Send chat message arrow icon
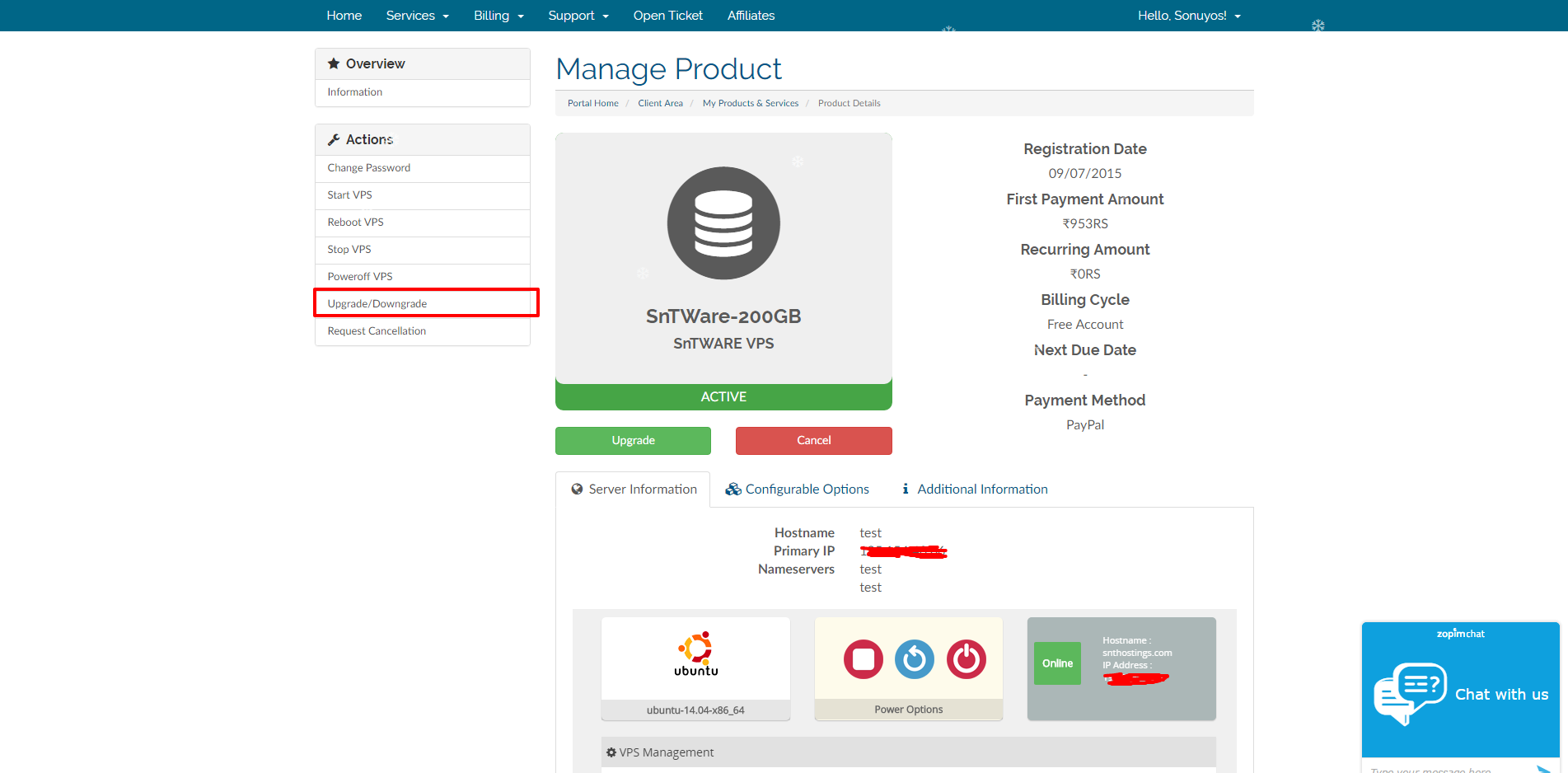Screen dimensions: 1568x773 tap(1543, 769)
